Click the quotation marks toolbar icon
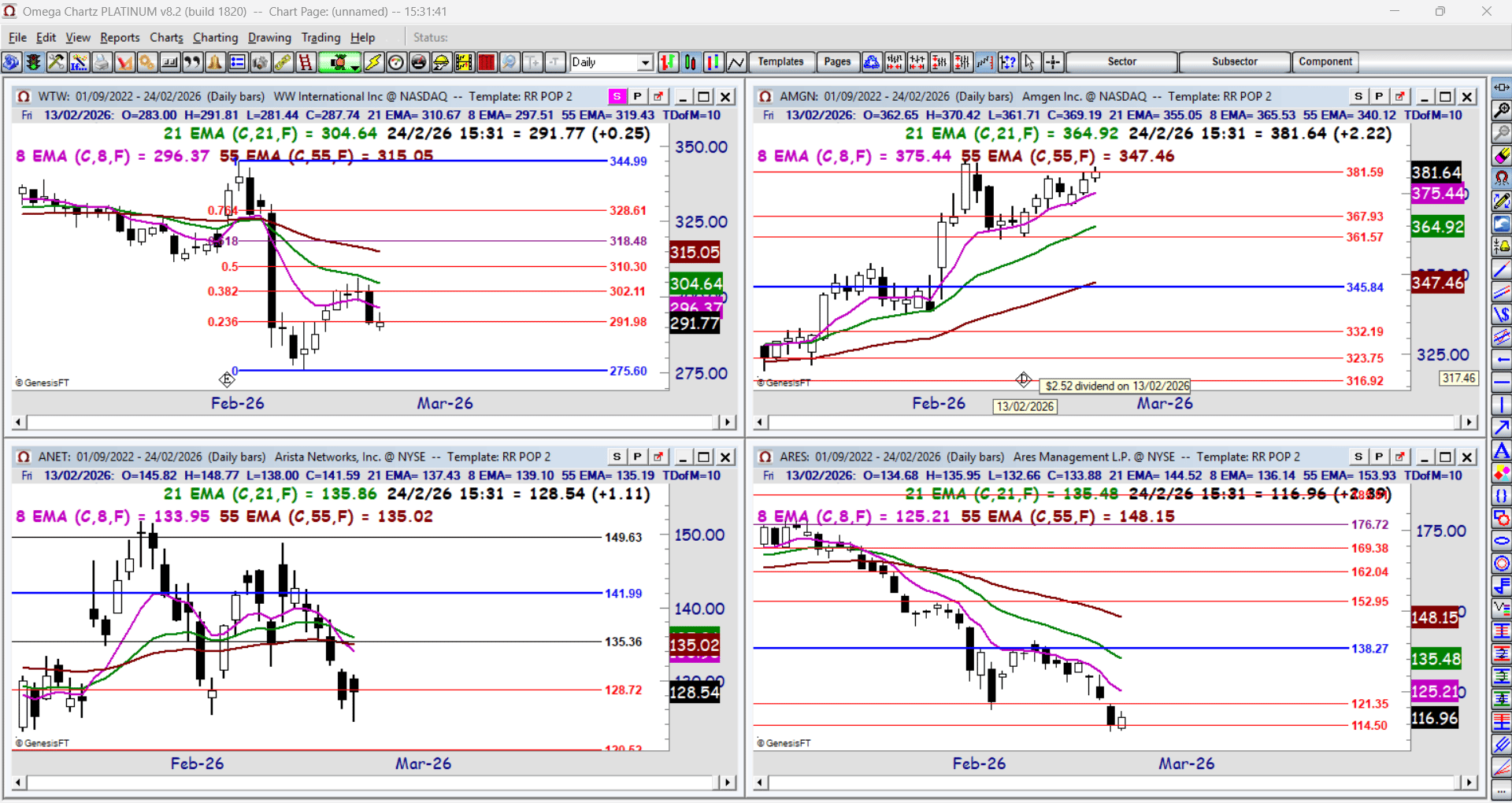Image resolution: width=1512 pixels, height=803 pixels. [192, 62]
